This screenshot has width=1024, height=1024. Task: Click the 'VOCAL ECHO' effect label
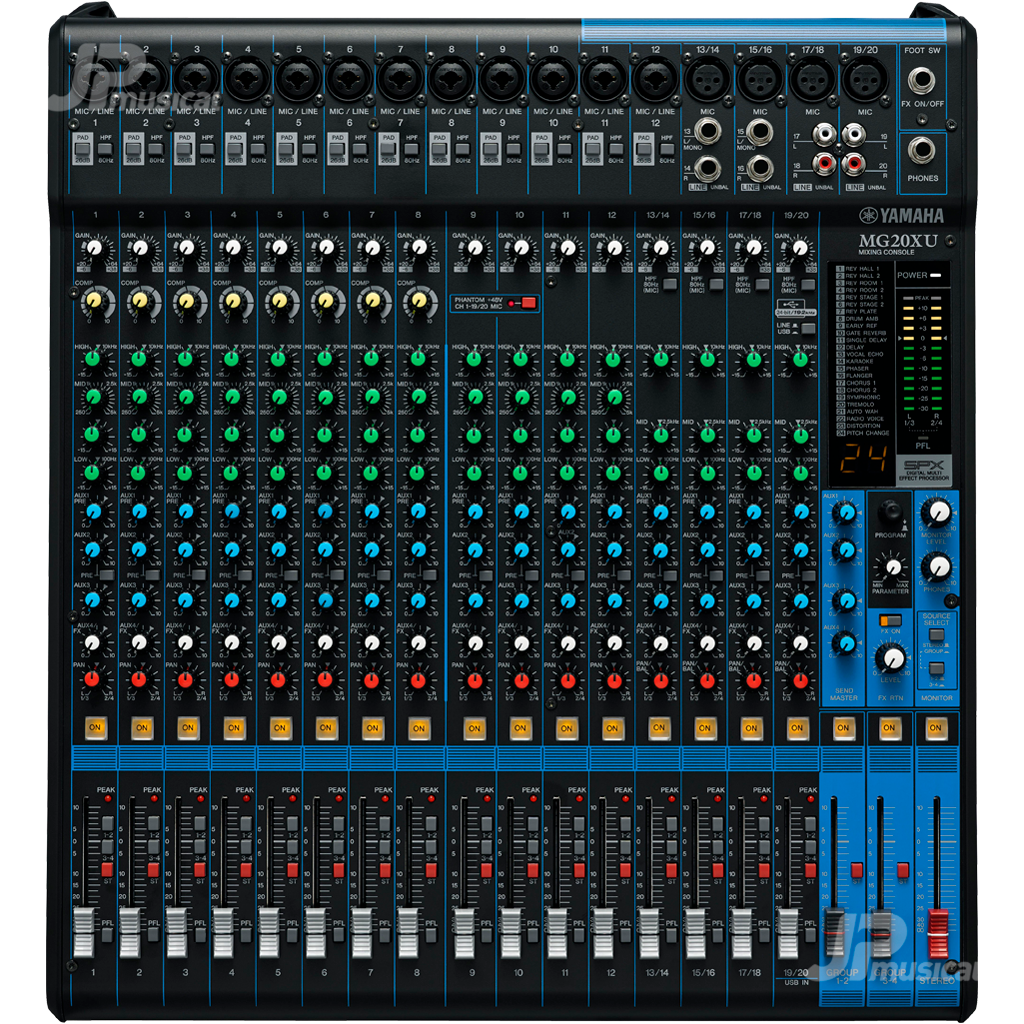(x=864, y=354)
